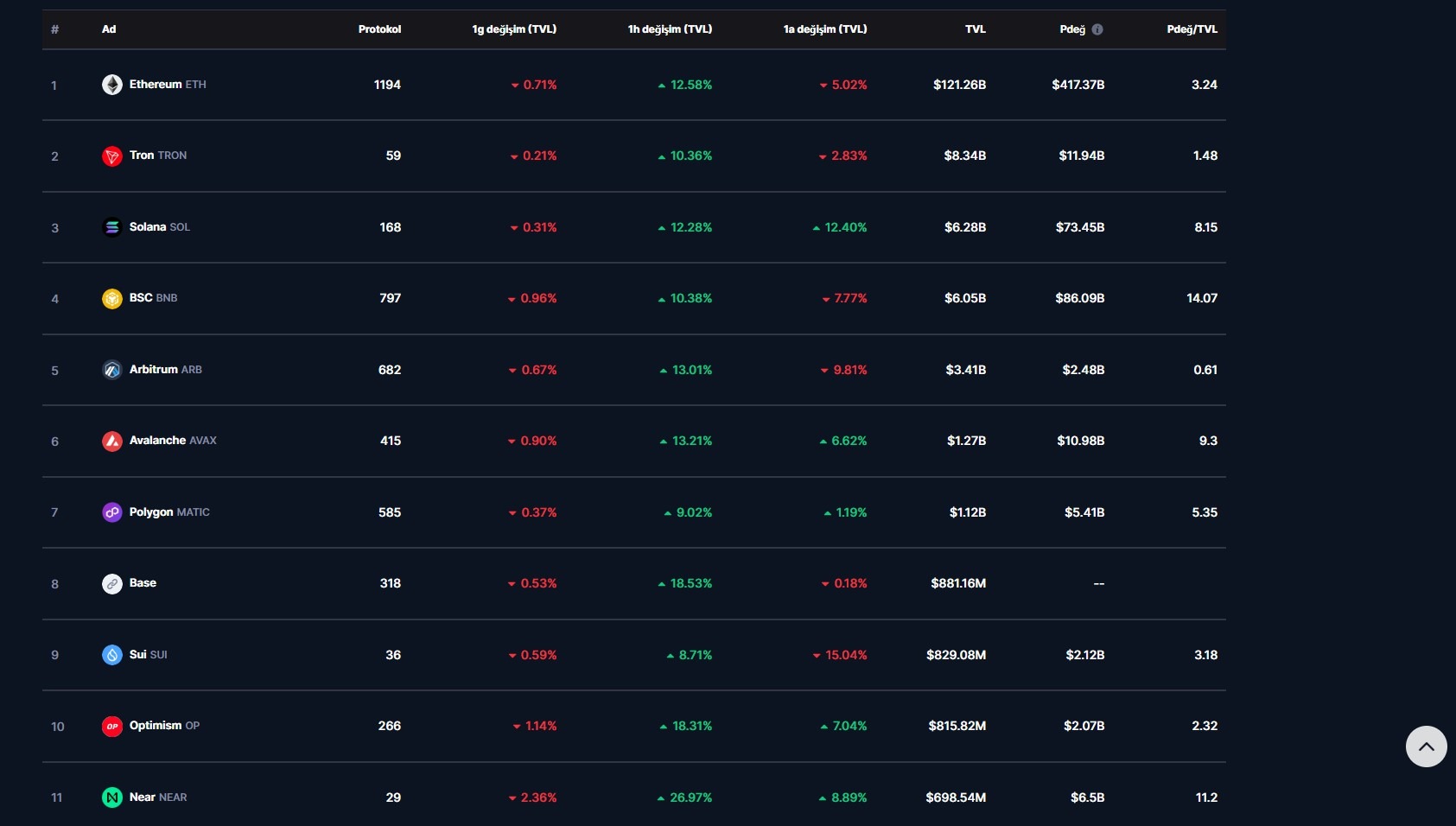Click the info icon next to Pdeğ
The width and height of the screenshot is (1456, 826).
click(1097, 29)
